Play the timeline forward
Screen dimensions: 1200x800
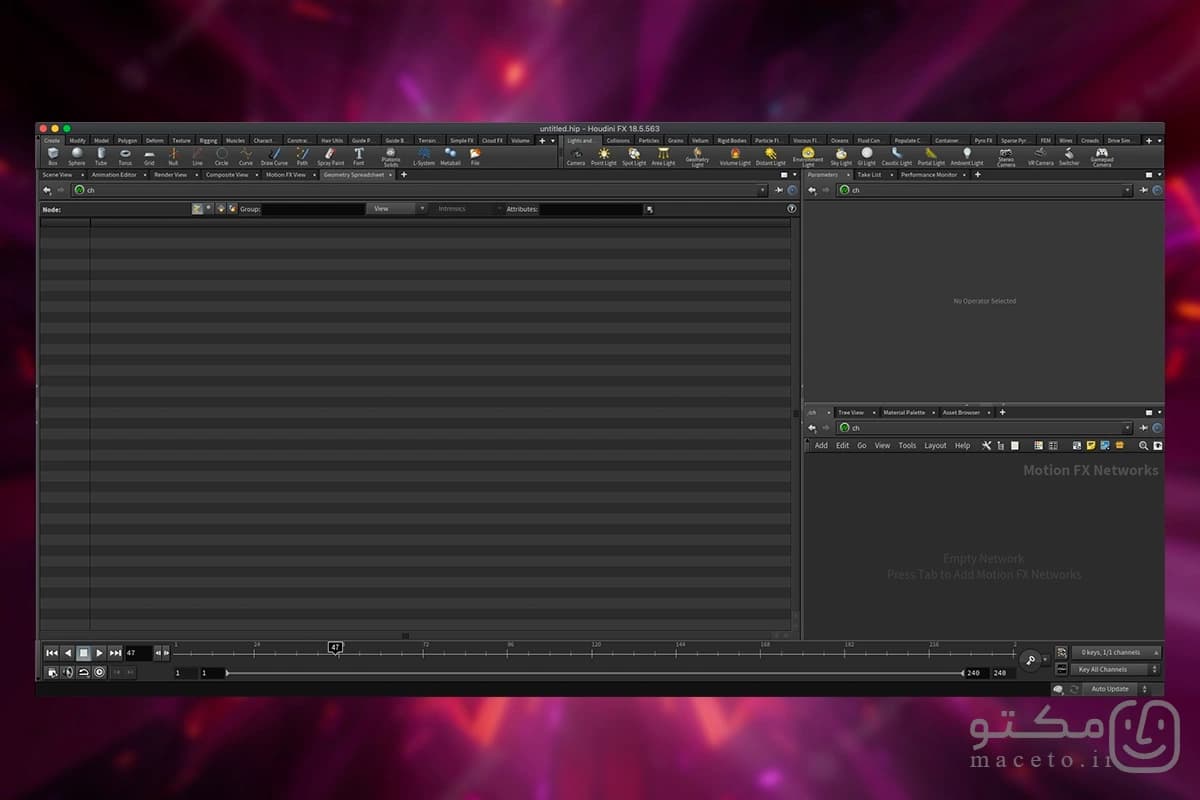[99, 653]
